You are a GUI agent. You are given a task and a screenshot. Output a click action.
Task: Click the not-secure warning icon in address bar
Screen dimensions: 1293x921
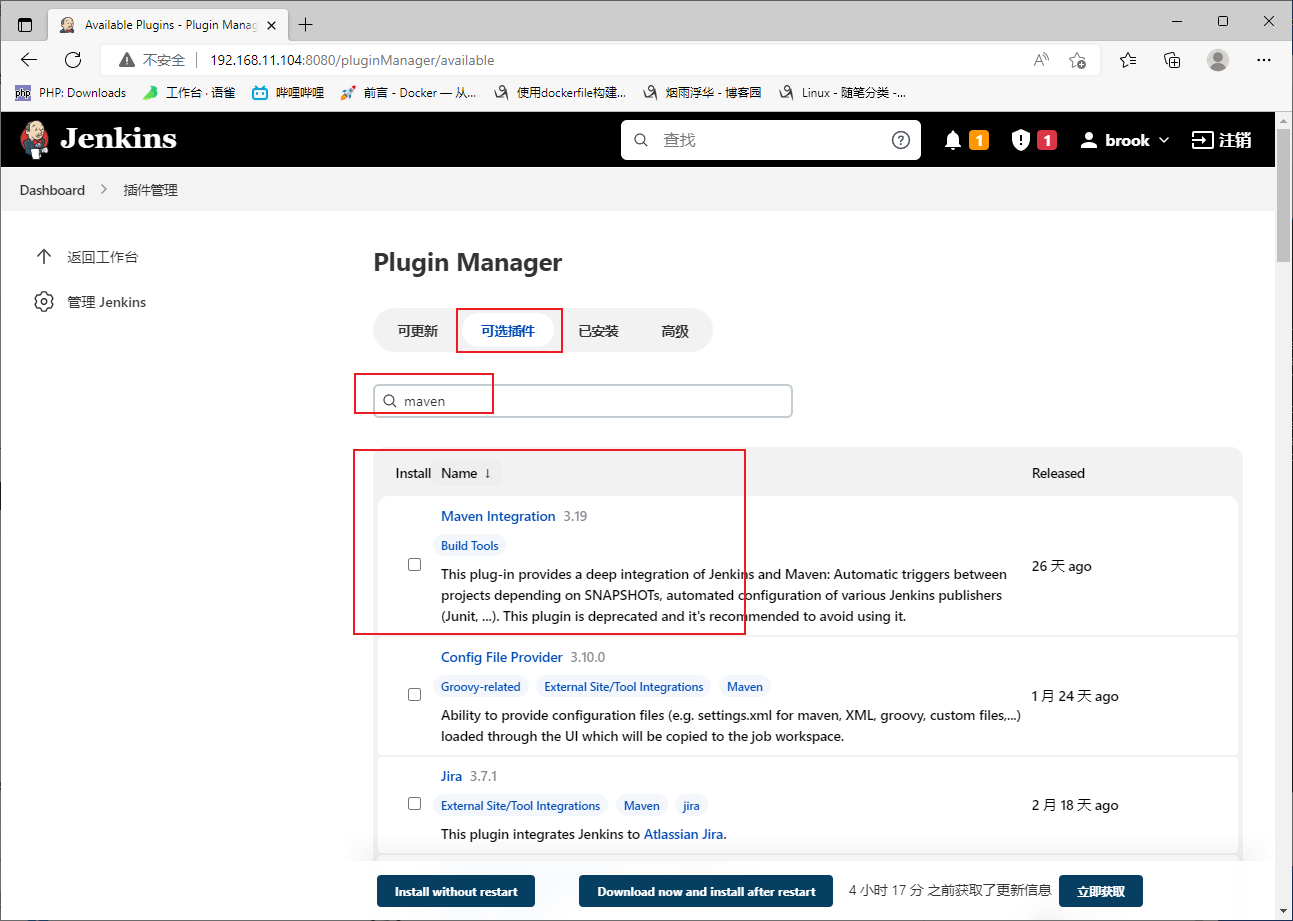tap(127, 60)
